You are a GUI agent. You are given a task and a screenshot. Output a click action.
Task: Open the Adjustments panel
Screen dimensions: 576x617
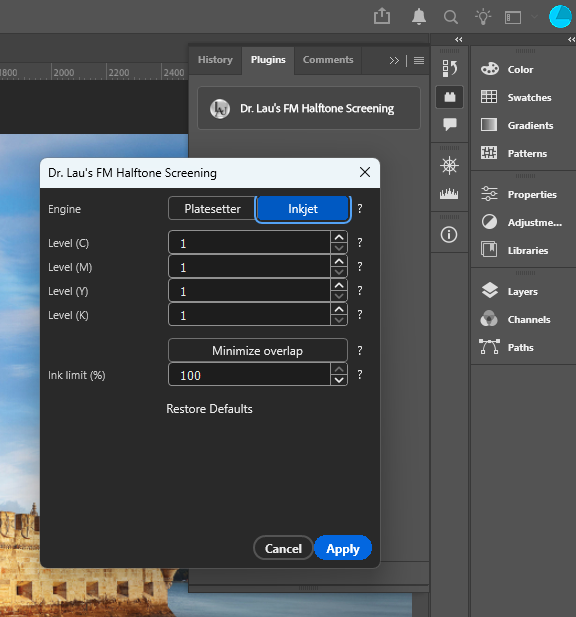[523, 222]
